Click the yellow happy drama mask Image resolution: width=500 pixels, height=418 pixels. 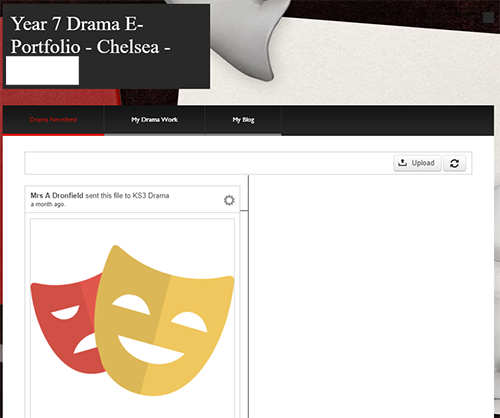point(164,321)
